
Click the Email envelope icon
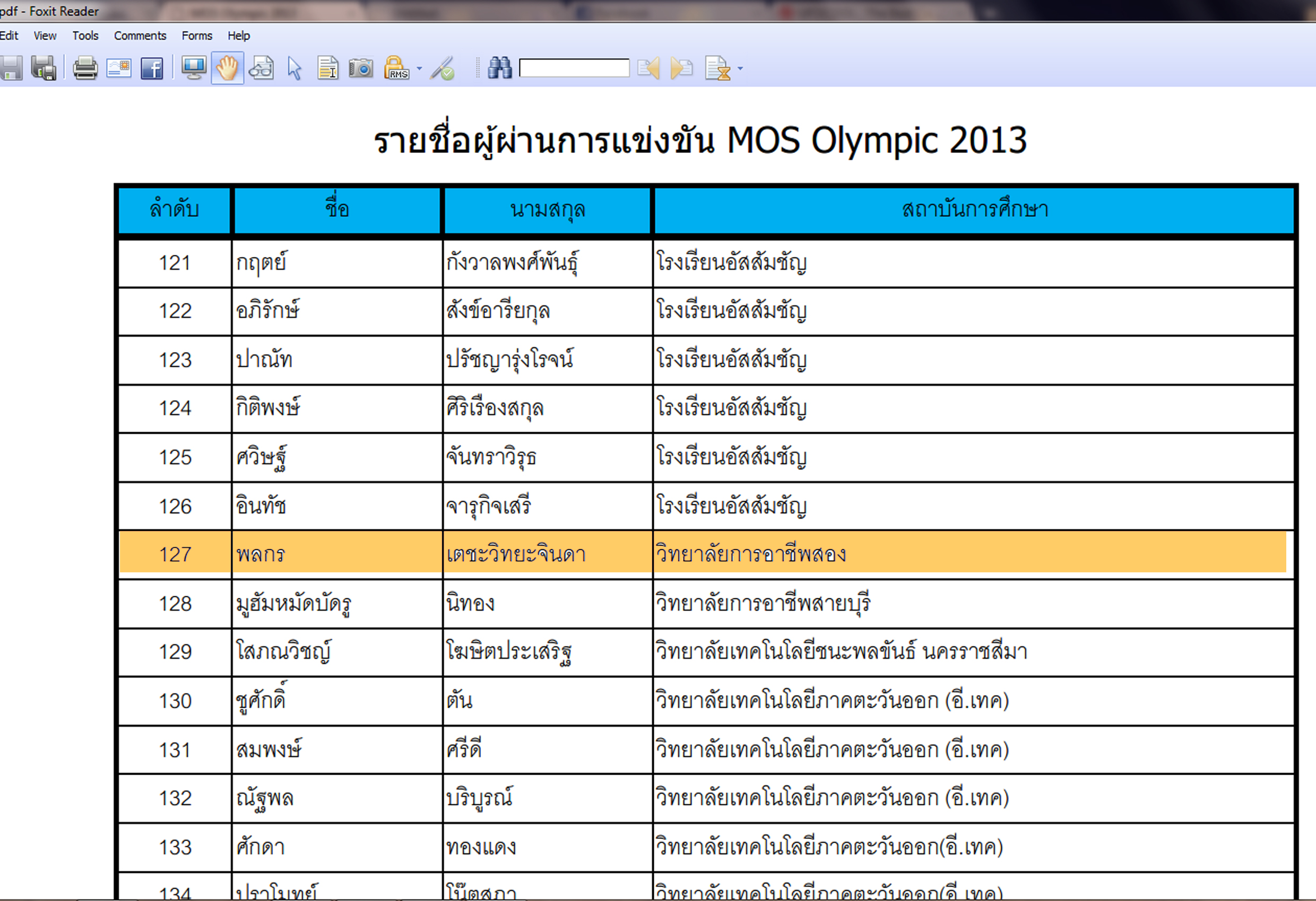[x=119, y=68]
